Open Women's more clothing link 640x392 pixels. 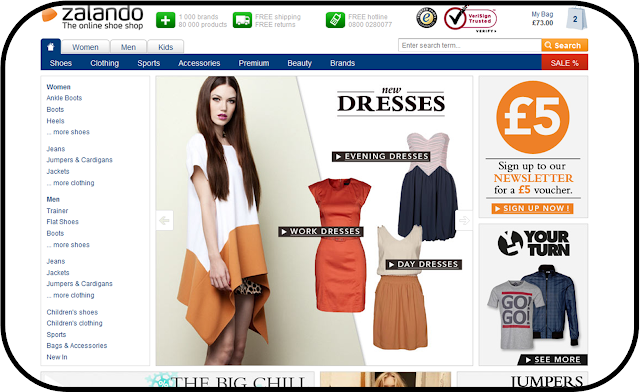click(x=70, y=183)
